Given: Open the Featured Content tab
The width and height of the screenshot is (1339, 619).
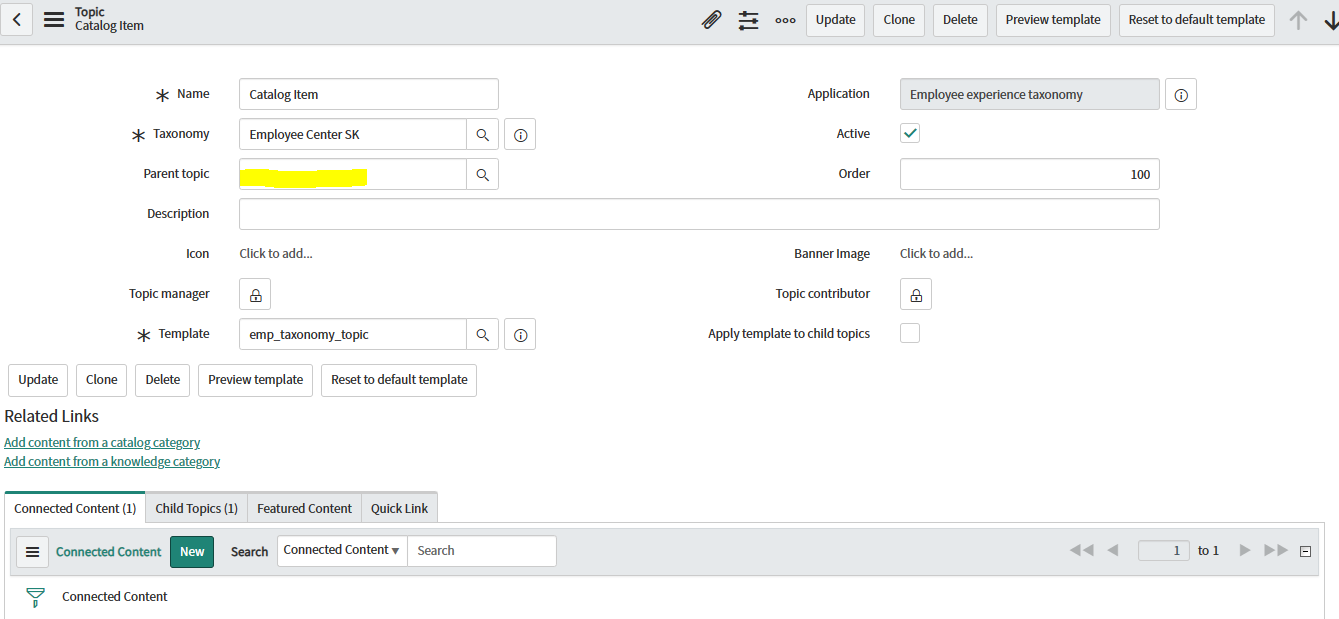Looking at the screenshot, I should tap(303, 507).
